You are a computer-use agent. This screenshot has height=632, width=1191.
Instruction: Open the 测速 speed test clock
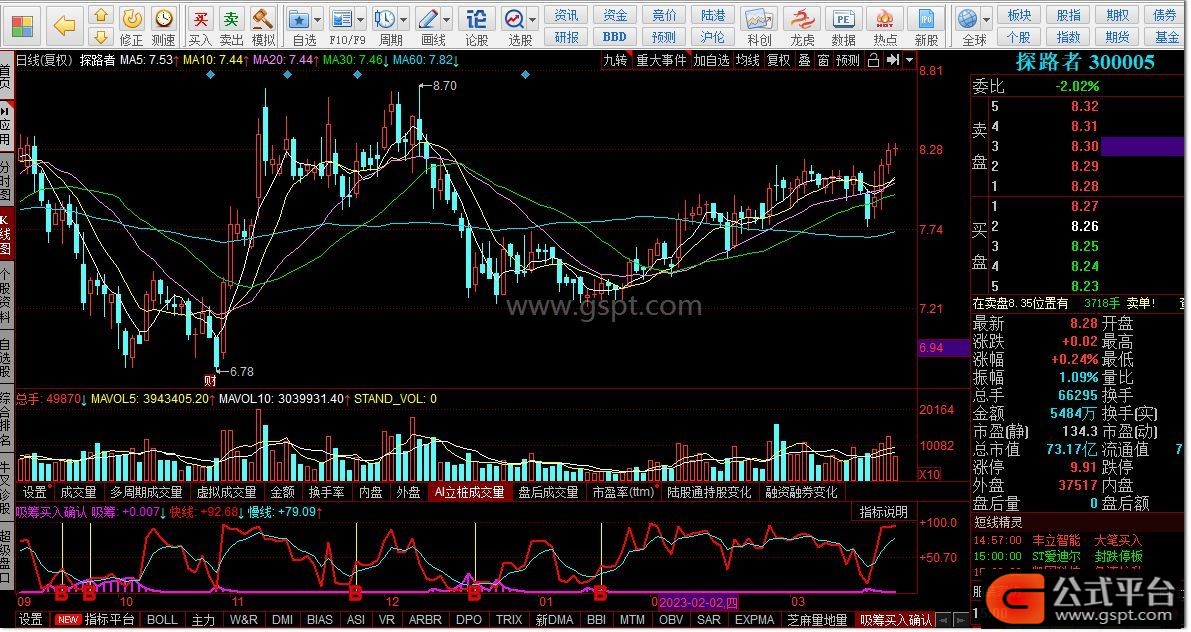point(163,26)
